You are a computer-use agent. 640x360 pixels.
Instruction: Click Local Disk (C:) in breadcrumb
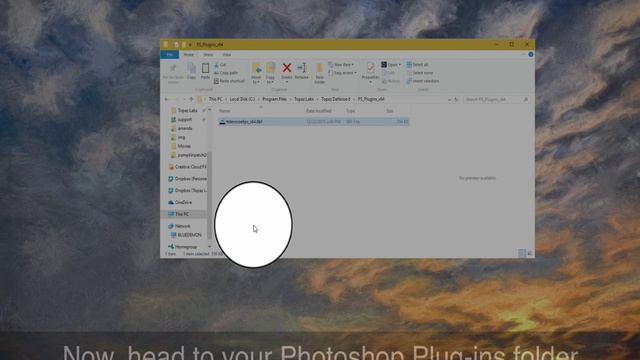[242, 99]
